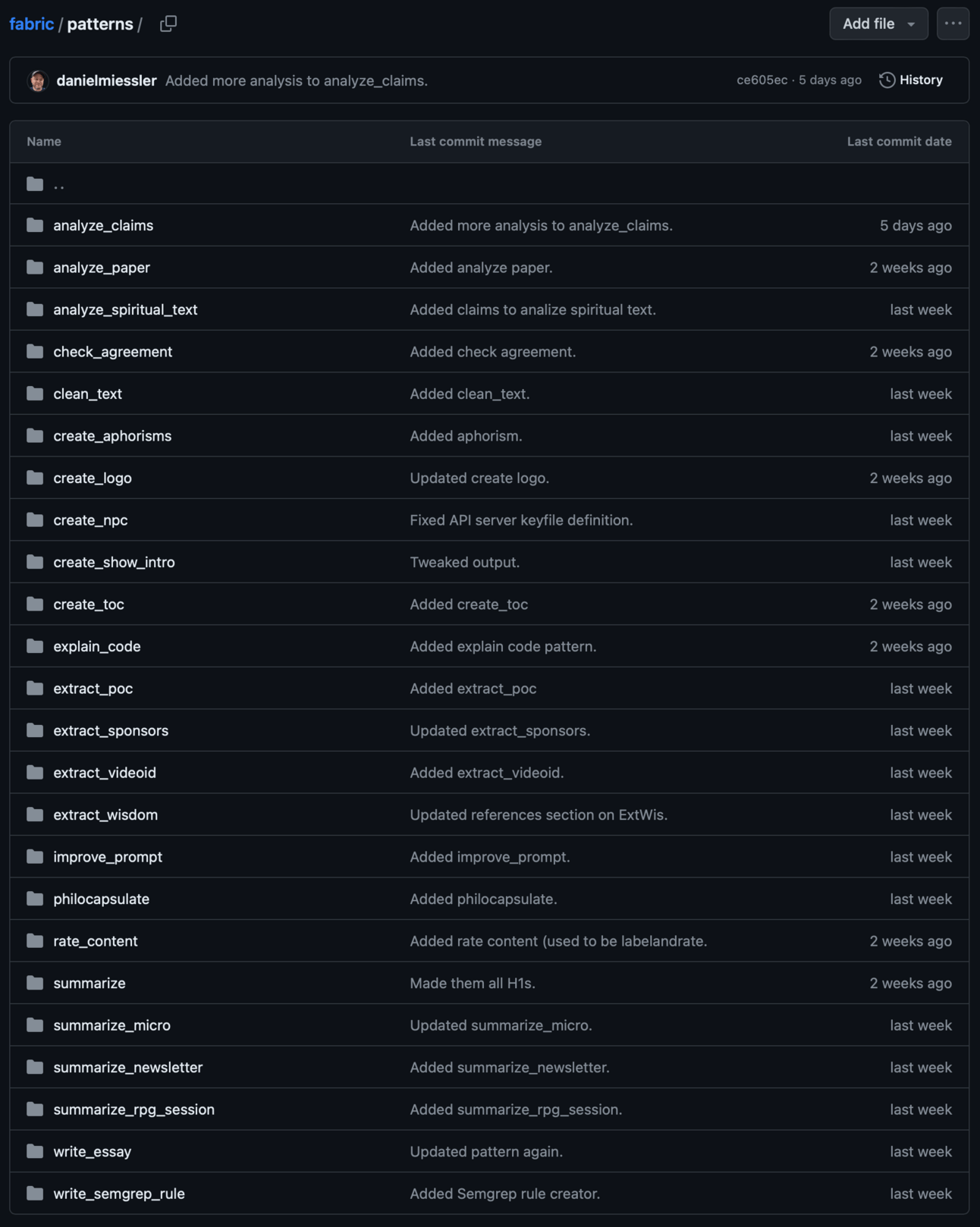Screen dimensions: 980x1227
Task: Open the danielmiessler profile link
Action: 106,80
